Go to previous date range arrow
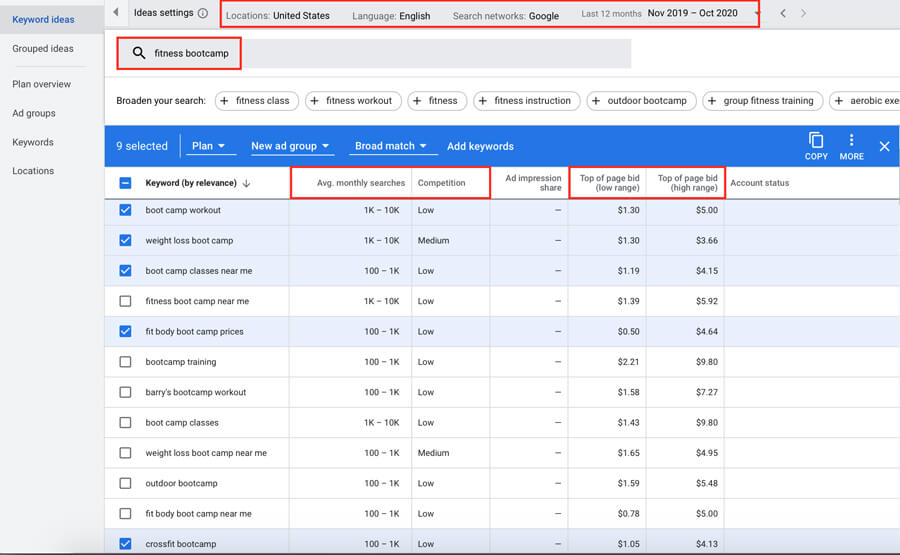Screen dimensions: 900x555 (x=783, y=13)
